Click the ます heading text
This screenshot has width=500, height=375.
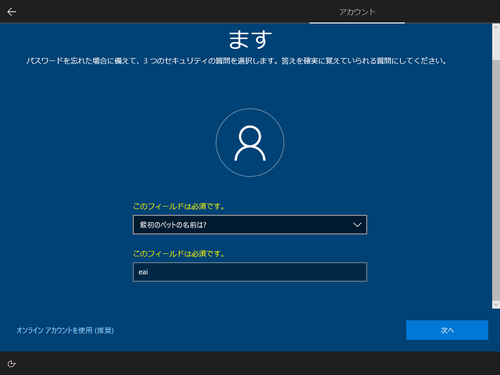coord(250,40)
